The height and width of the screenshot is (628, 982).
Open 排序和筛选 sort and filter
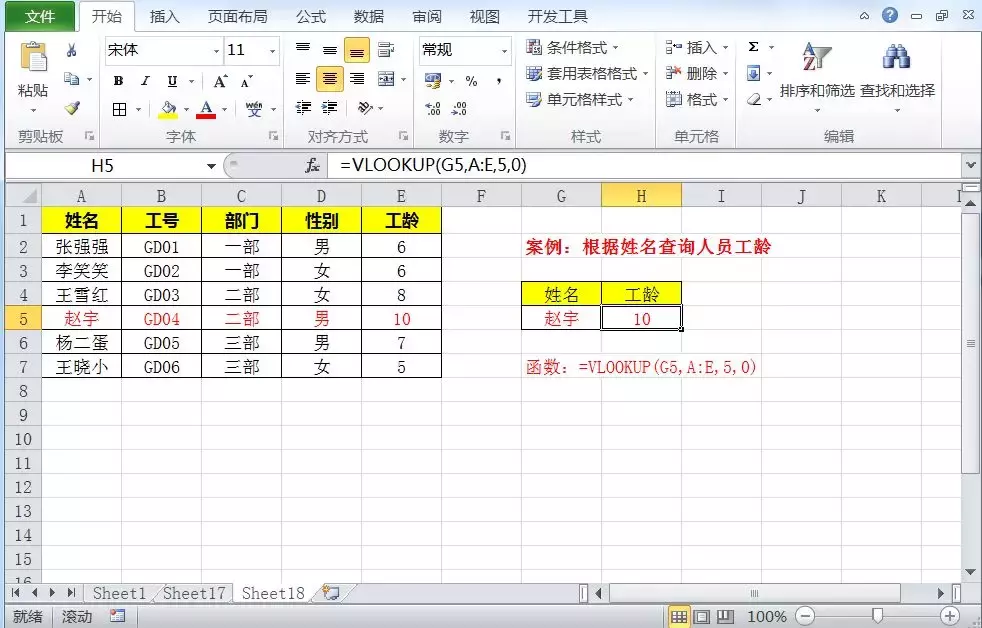[817, 76]
